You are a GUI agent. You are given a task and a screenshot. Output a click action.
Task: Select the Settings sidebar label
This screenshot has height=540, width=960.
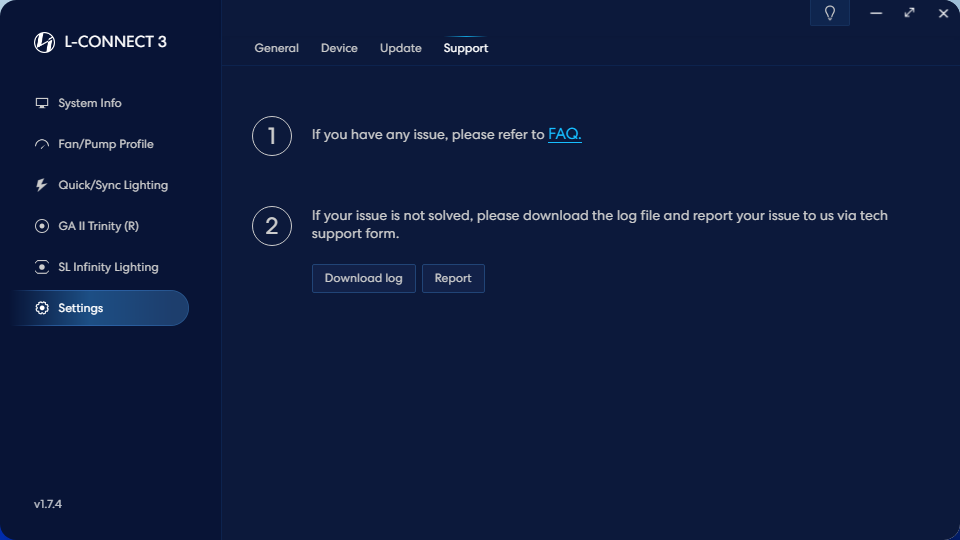[x=80, y=308]
